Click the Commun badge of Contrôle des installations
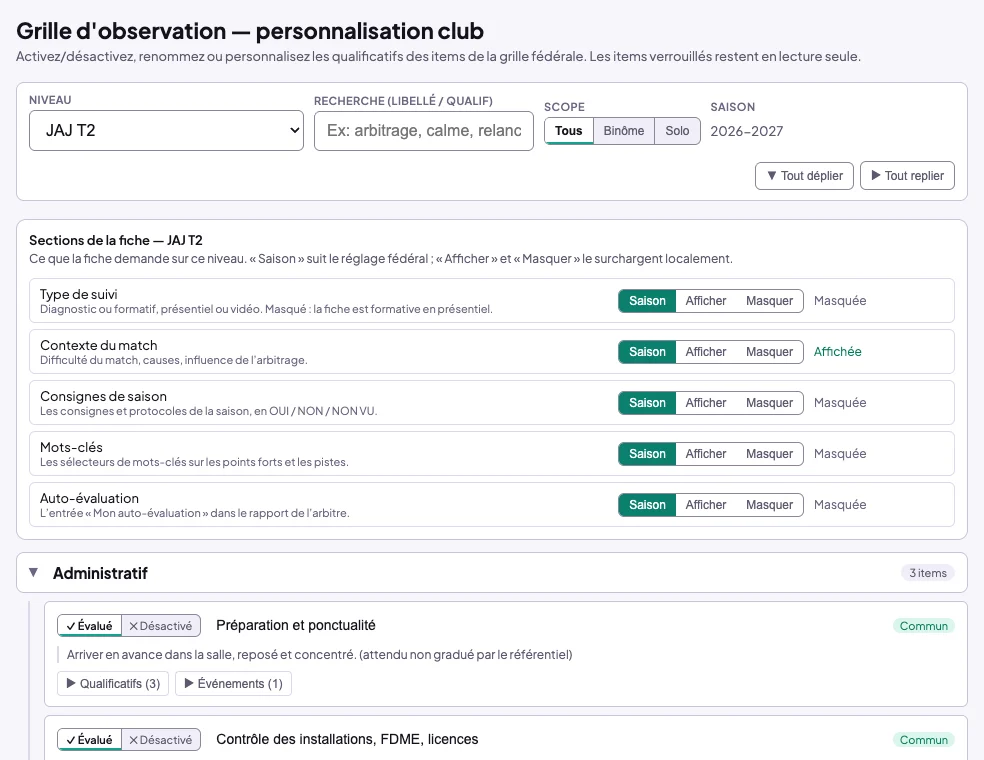The width and height of the screenshot is (984, 760). (923, 740)
